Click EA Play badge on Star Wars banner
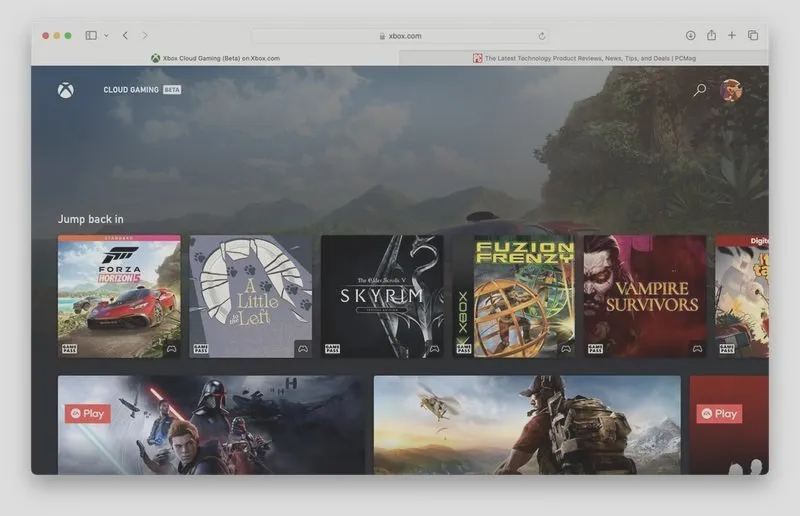Image resolution: width=800 pixels, height=516 pixels. pyautogui.click(x=88, y=413)
